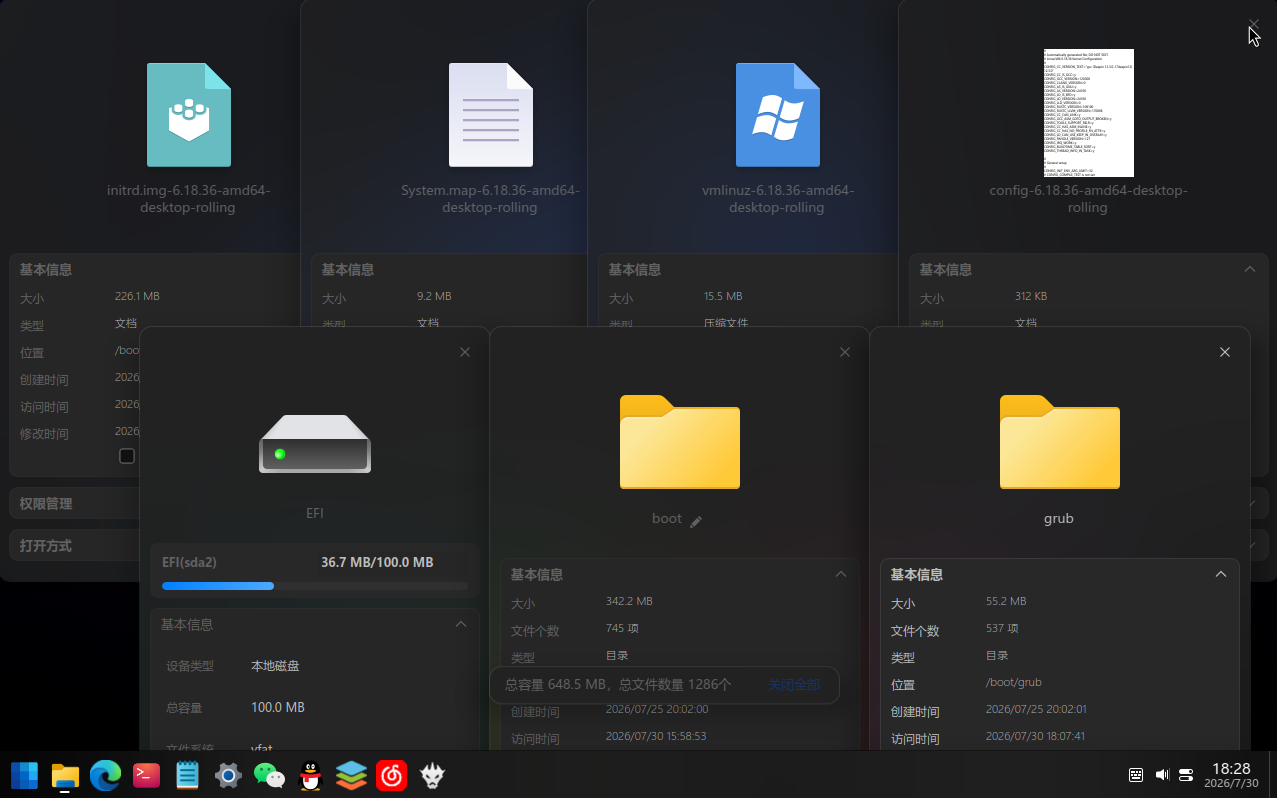
Task: Collapse 基本信息 in the boot properties window
Action: coord(841,574)
